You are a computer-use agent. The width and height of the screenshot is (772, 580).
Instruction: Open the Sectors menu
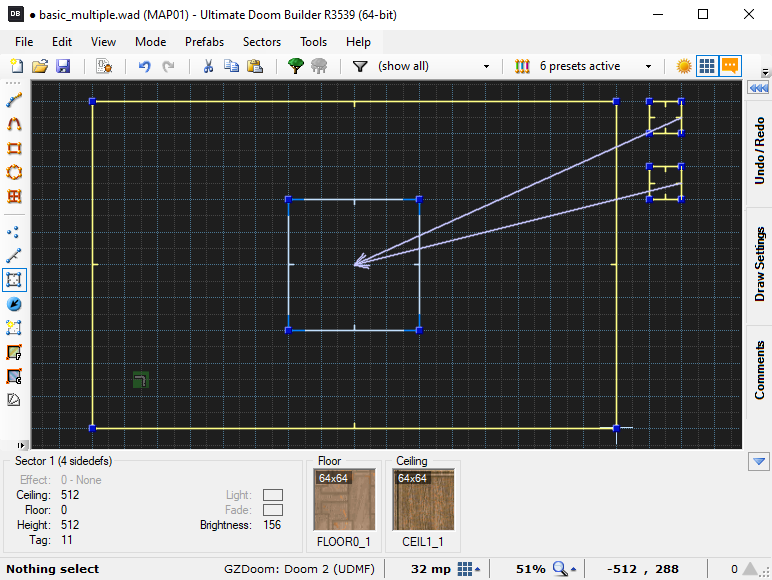262,42
